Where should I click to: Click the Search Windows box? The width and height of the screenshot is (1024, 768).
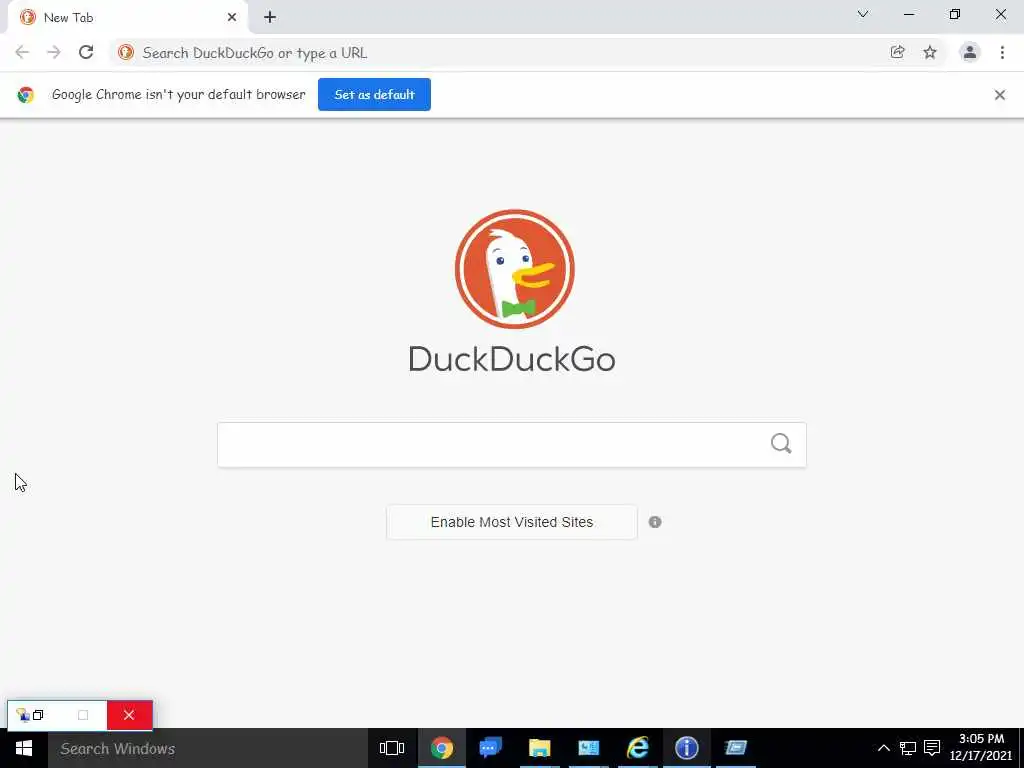208,748
